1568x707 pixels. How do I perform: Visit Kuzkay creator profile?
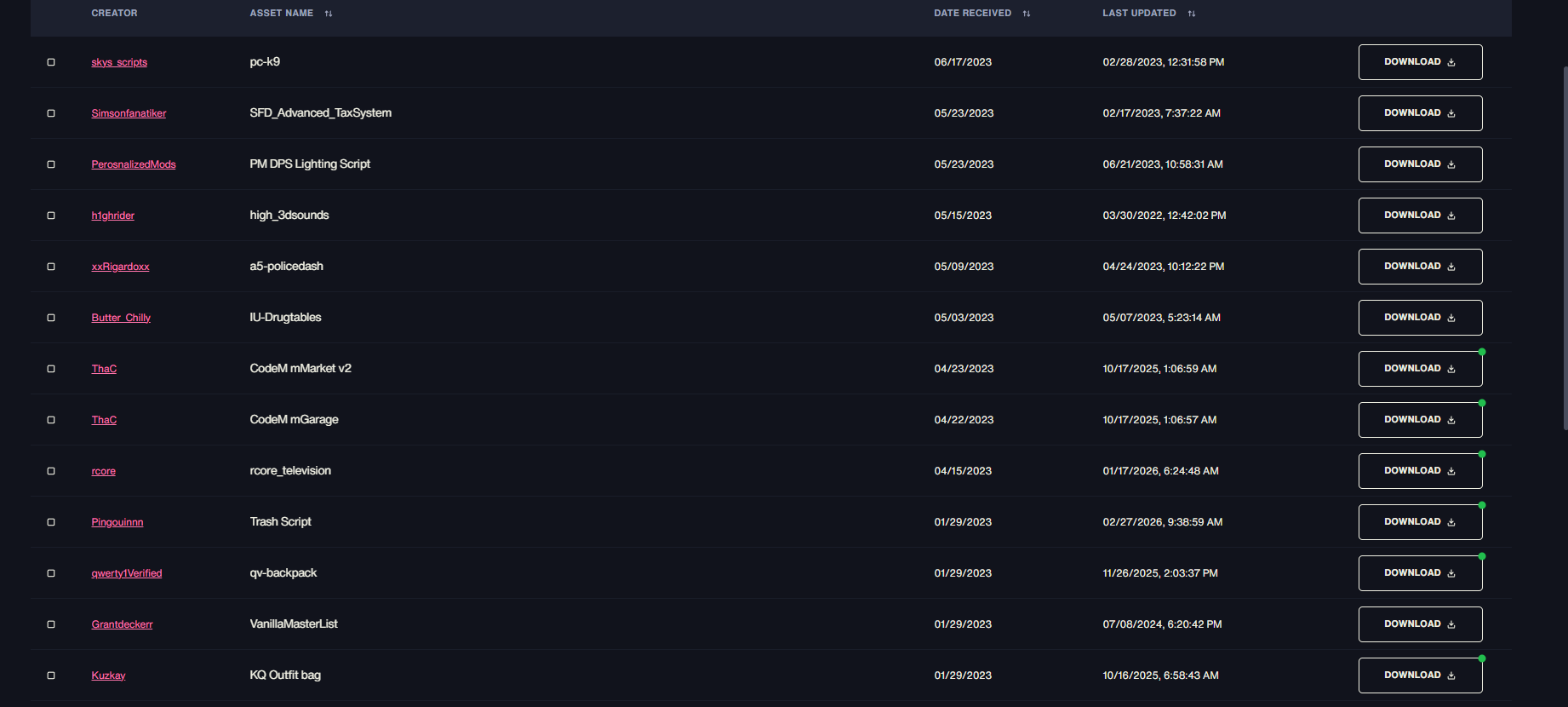tap(108, 675)
